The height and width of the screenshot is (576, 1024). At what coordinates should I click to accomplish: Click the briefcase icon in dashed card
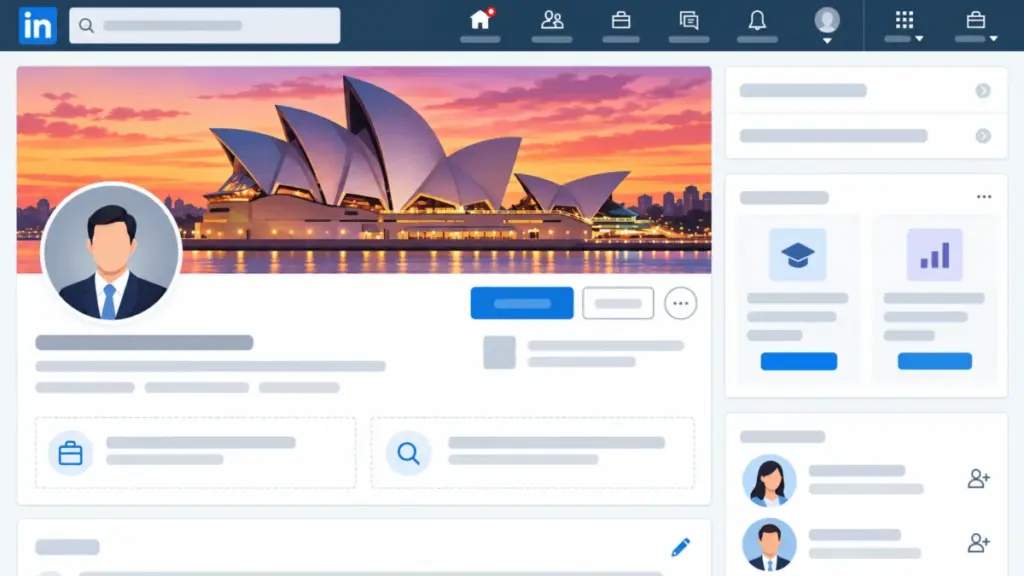pos(71,453)
